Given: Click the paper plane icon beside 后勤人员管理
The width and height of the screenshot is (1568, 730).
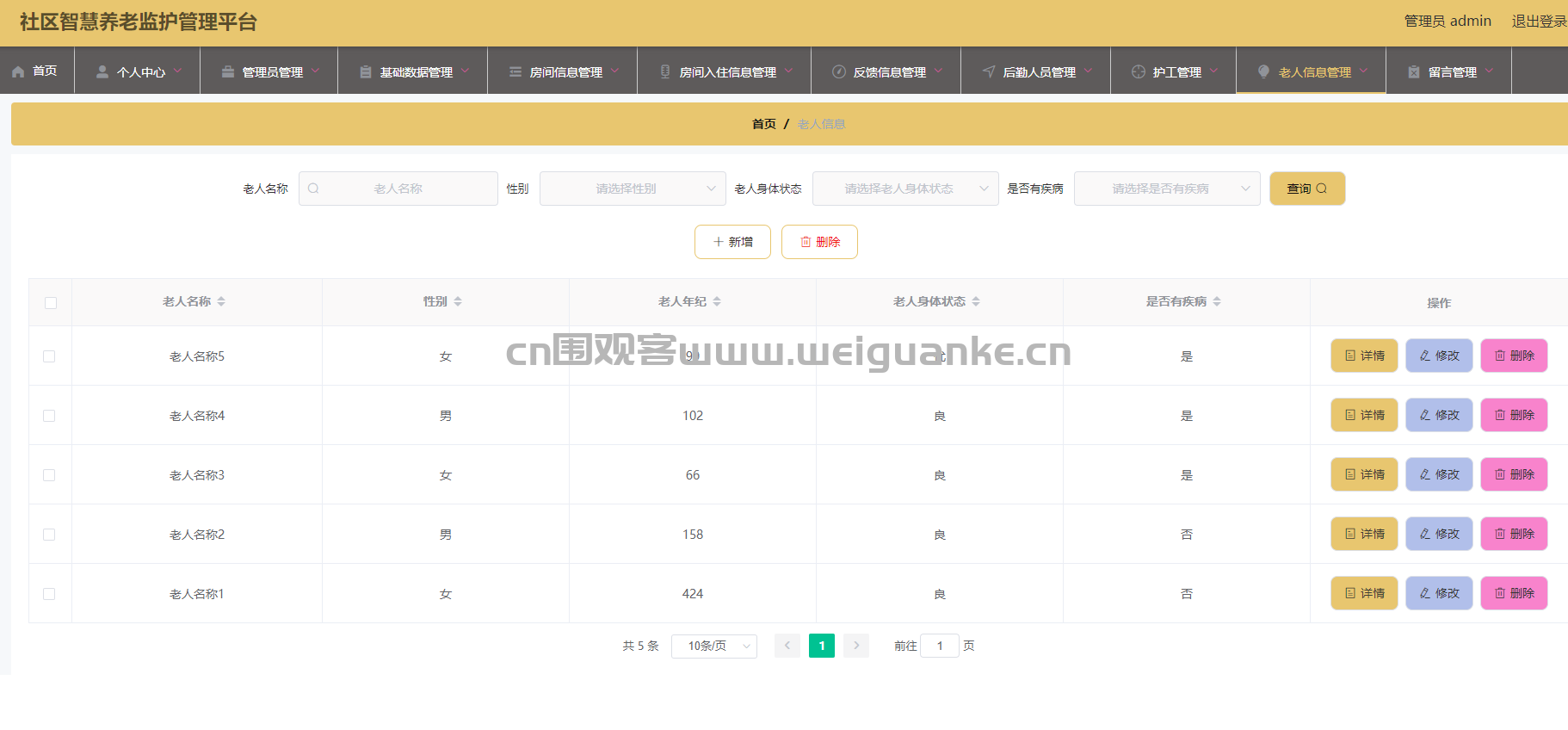Looking at the screenshot, I should [989, 71].
